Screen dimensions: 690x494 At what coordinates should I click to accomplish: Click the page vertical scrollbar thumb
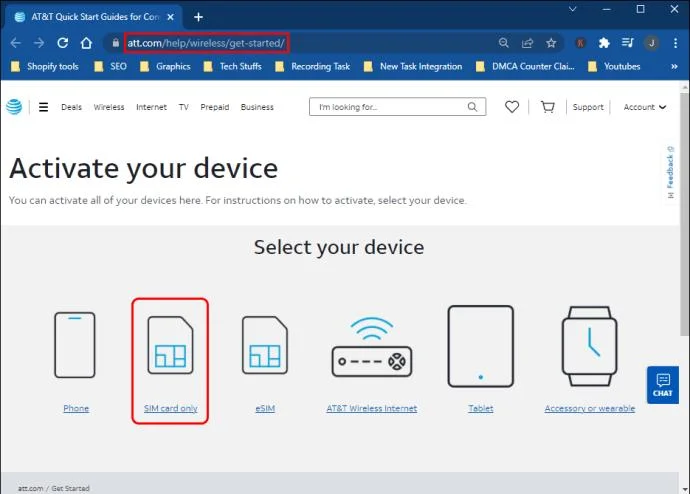(x=684, y=214)
